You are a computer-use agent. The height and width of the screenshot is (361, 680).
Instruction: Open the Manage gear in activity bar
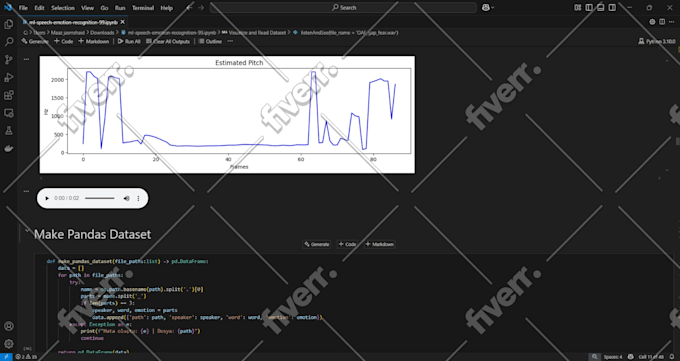coord(9,344)
